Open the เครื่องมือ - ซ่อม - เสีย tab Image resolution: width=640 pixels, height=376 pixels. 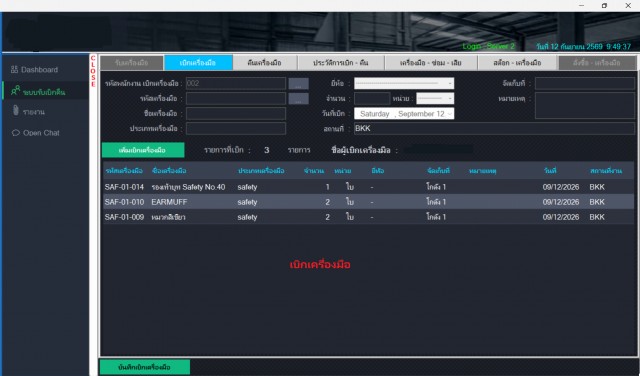[431, 63]
